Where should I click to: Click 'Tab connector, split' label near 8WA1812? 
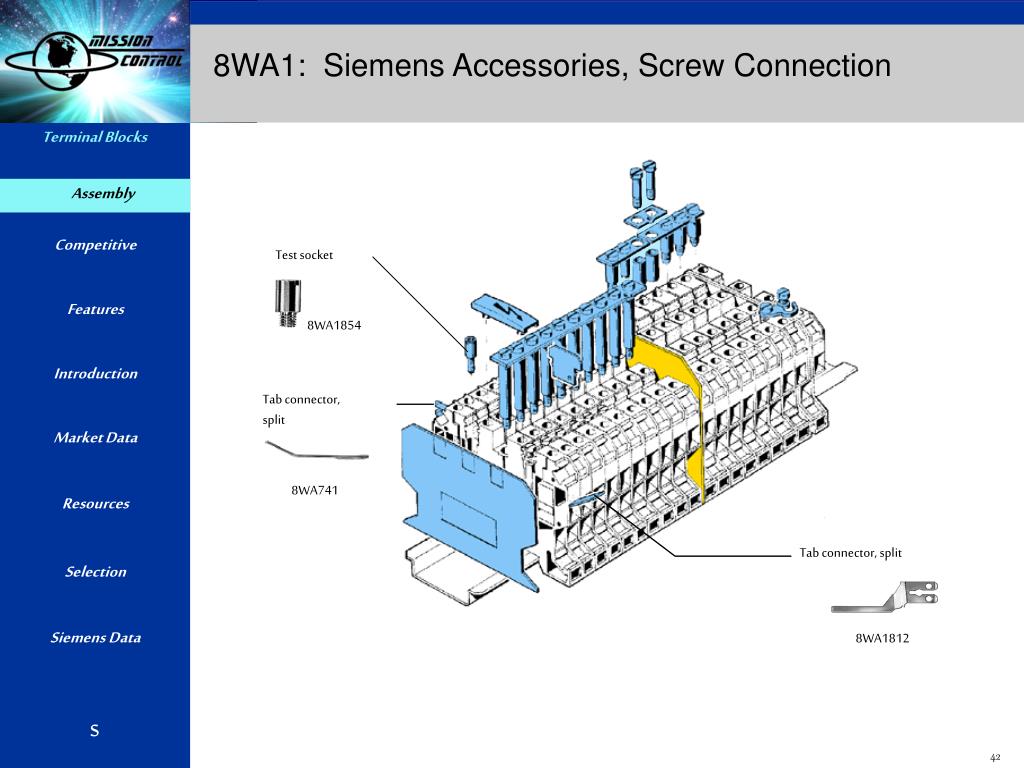point(850,552)
